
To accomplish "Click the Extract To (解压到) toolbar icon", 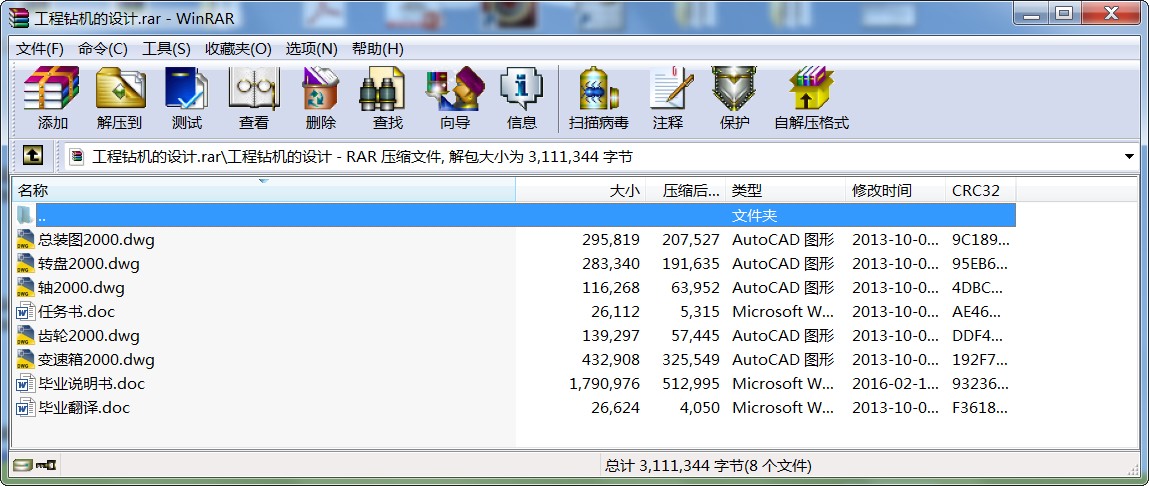I will click(119, 88).
